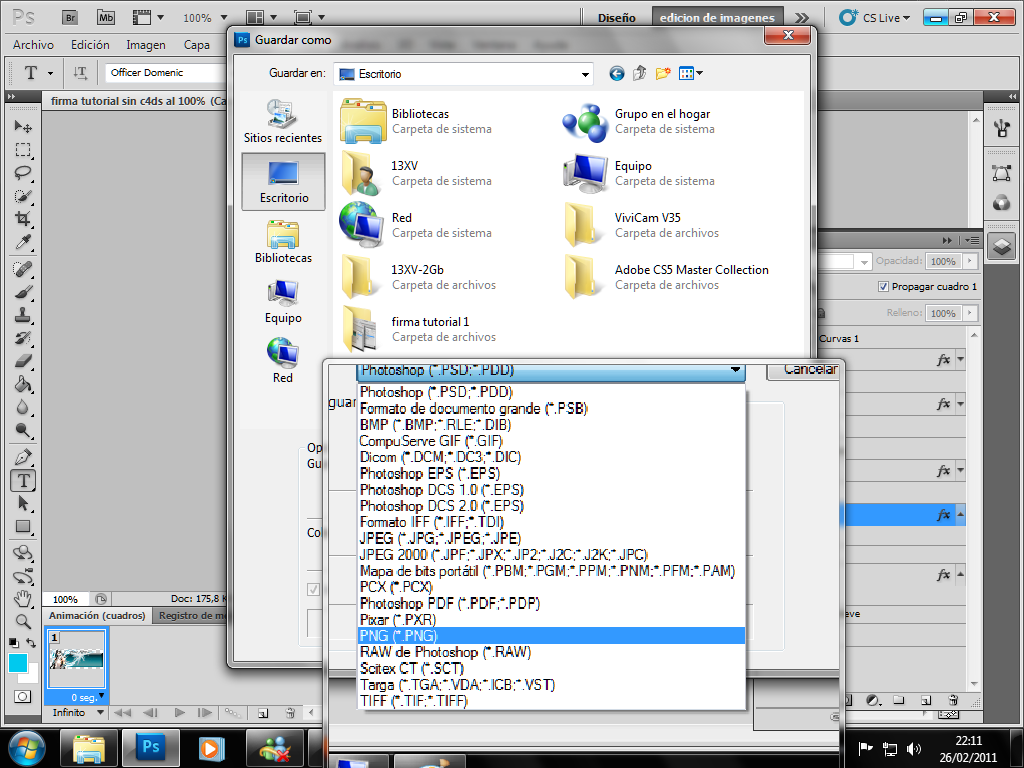Reset default foreground and background colors

(x=14, y=643)
